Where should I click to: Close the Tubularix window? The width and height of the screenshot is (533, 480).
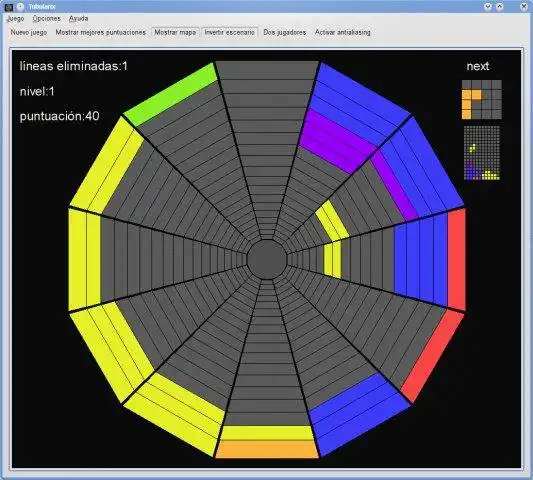coord(524,6)
